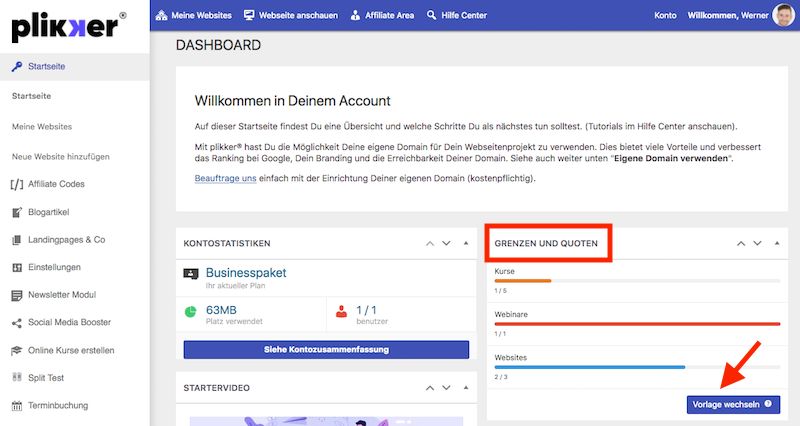This screenshot has width=800, height=426.
Task: Go to Einstellungen in the sidebar
Action: point(55,267)
